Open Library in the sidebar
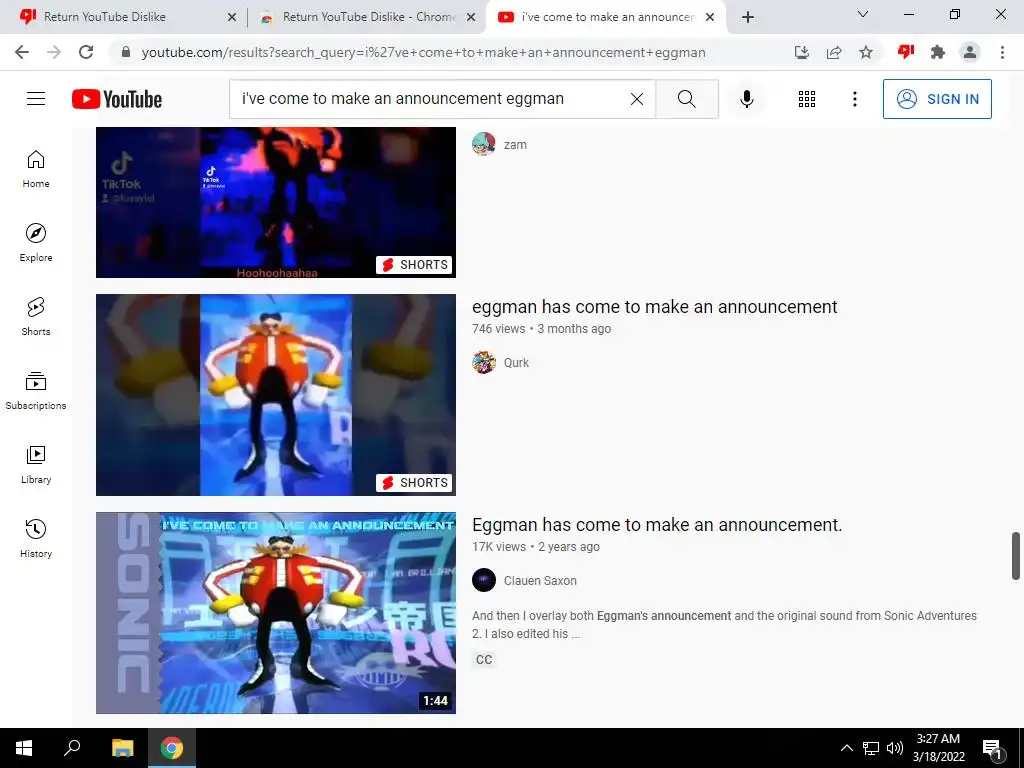 36,465
